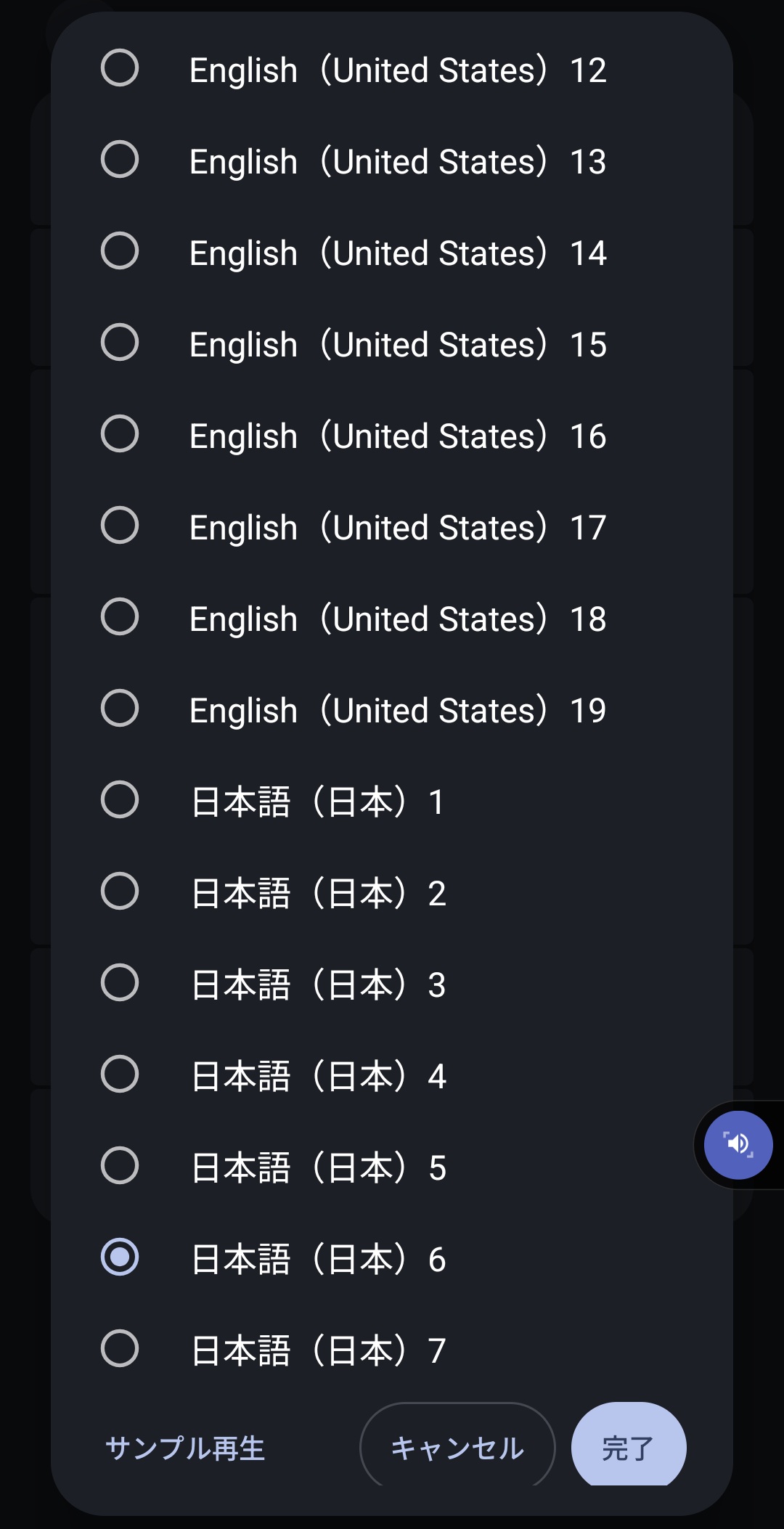This screenshot has height=1529, width=784.
Task: Select 日本語（日本）5 radio button
Action: point(120,1166)
